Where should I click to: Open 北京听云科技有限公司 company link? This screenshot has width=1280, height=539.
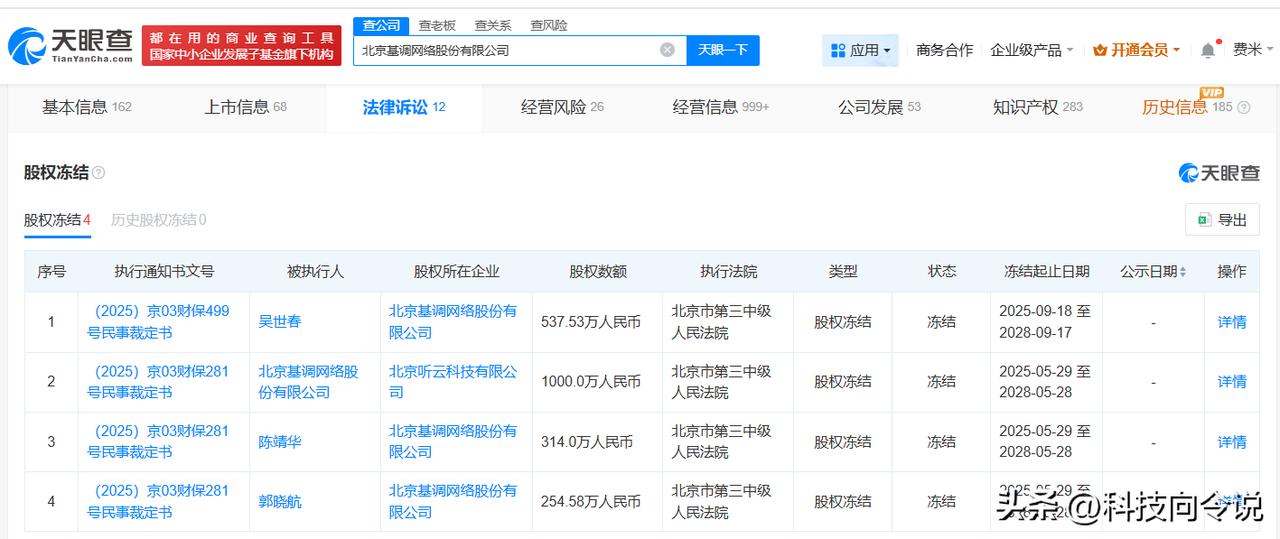pyautogui.click(x=453, y=382)
